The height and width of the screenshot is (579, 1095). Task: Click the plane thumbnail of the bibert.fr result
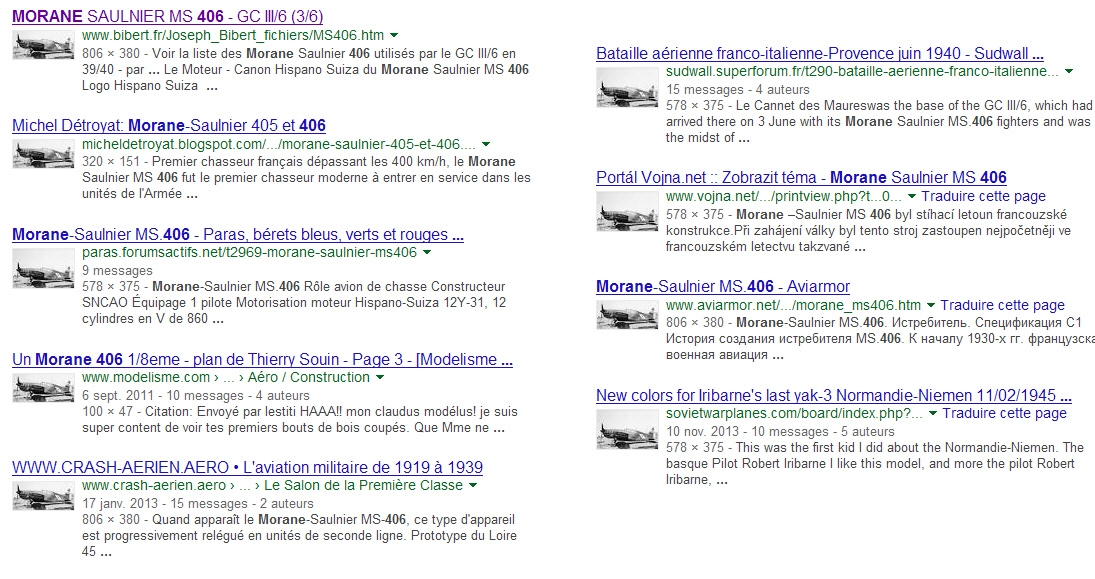point(43,45)
